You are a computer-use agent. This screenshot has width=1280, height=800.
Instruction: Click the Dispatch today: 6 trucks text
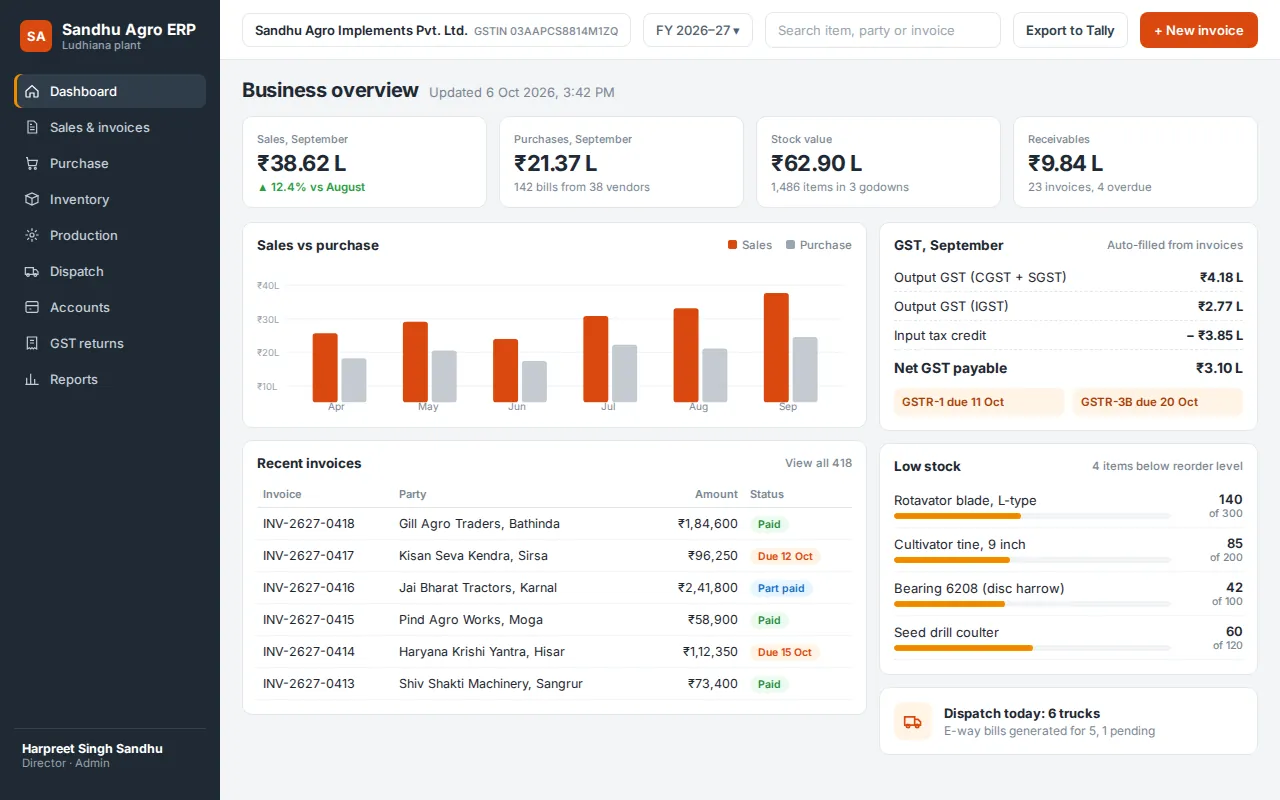[x=1022, y=713]
